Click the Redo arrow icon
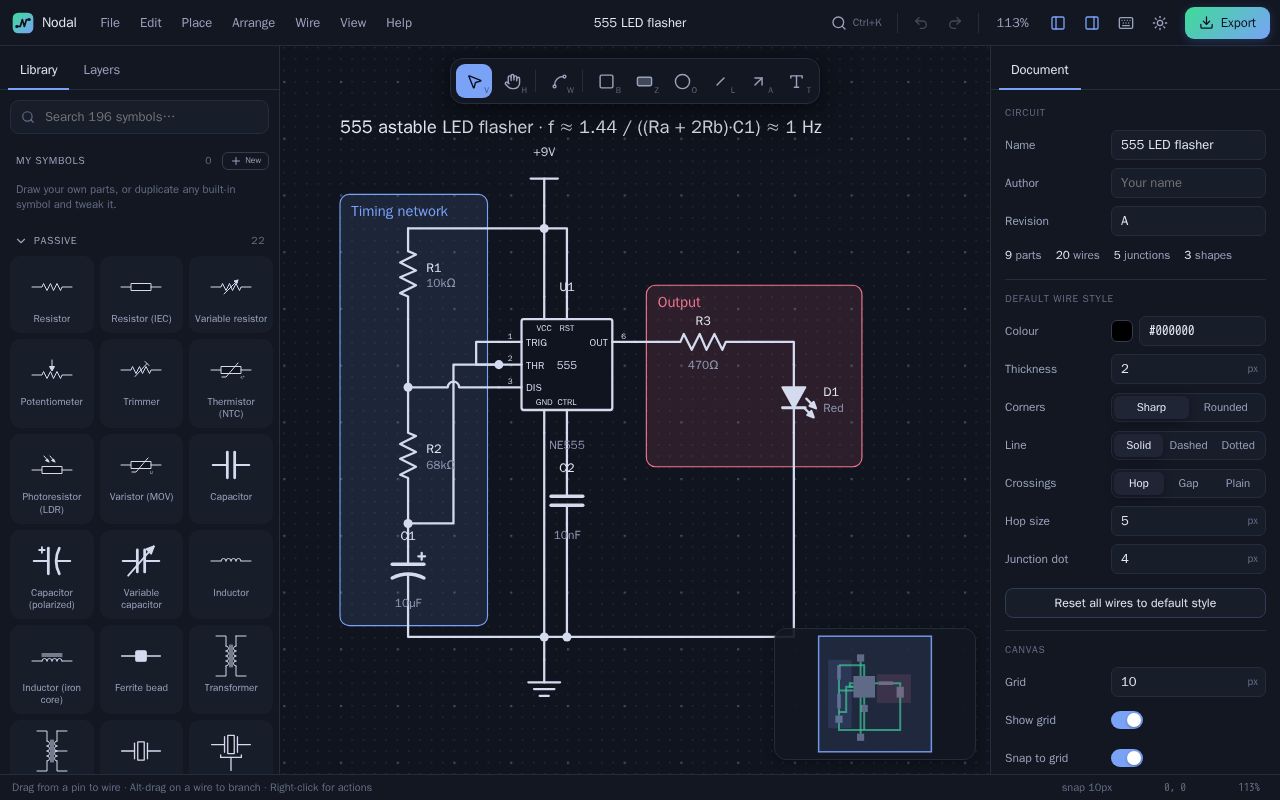This screenshot has width=1280, height=800. 955,23
